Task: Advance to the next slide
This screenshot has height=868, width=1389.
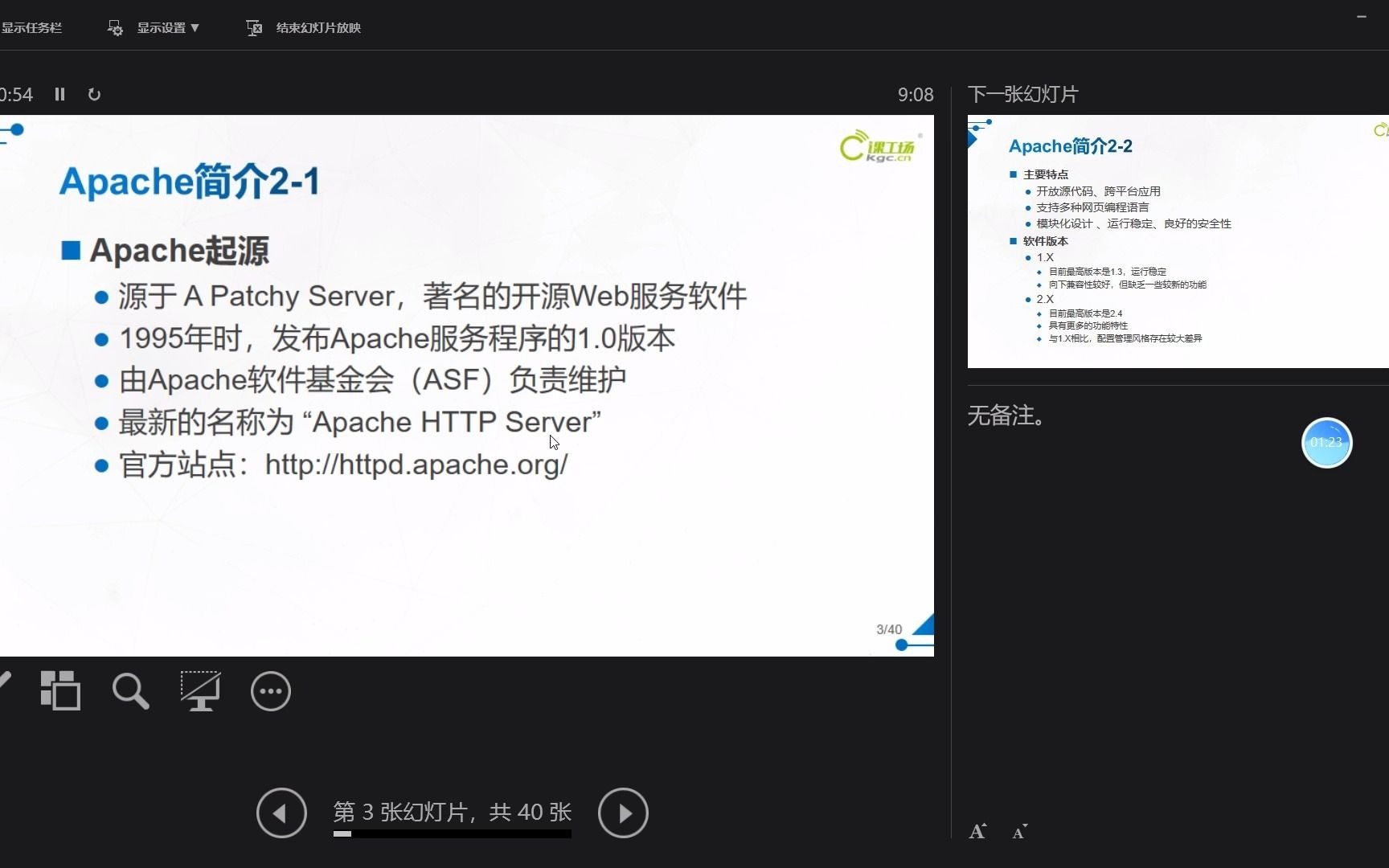Action: pos(623,813)
